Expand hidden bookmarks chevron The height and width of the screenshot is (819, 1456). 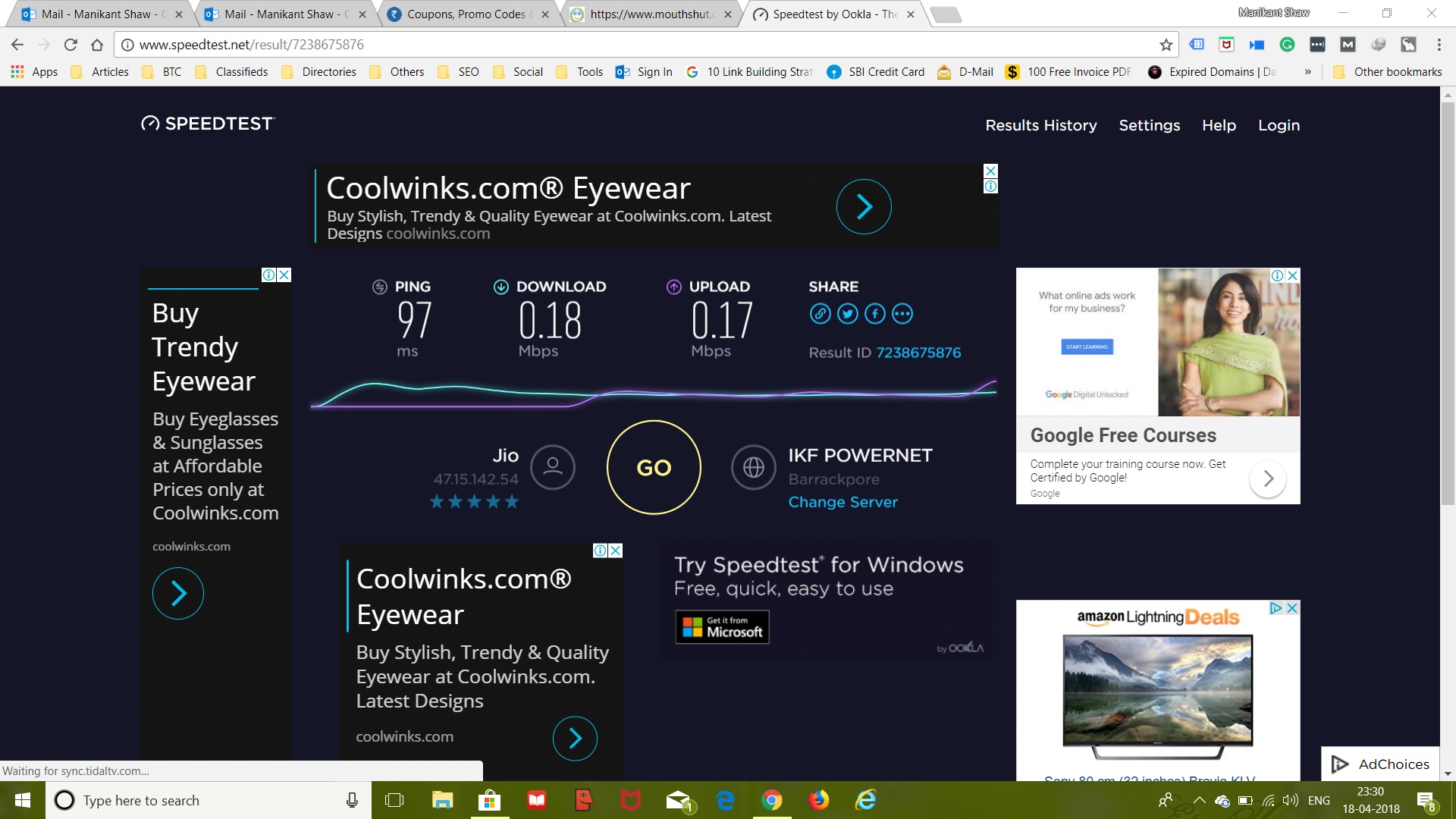pos(1307,72)
